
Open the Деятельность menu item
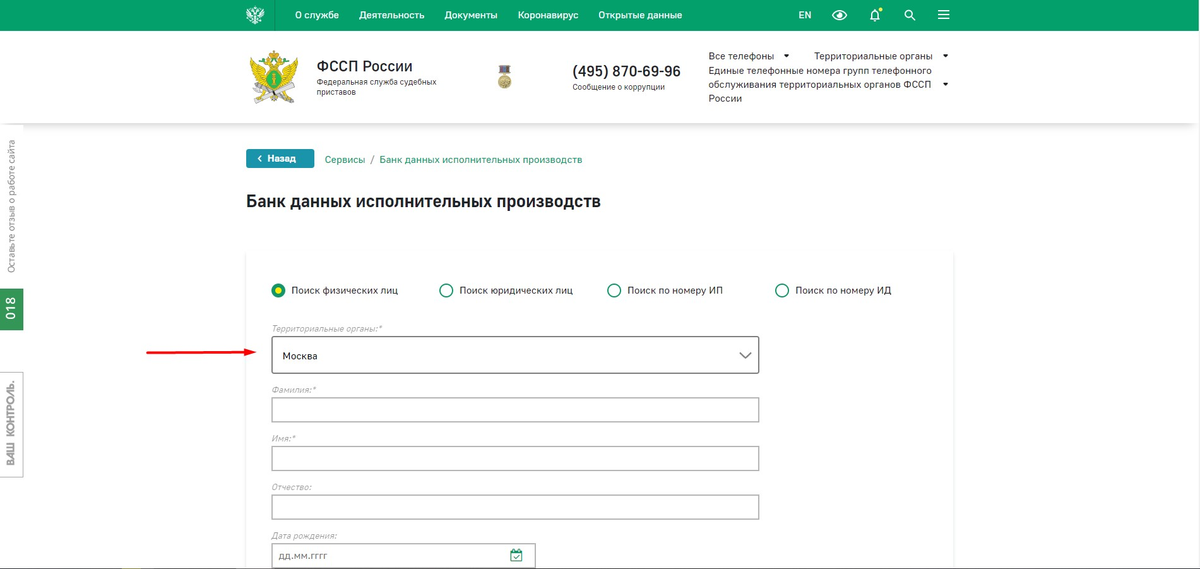391,15
